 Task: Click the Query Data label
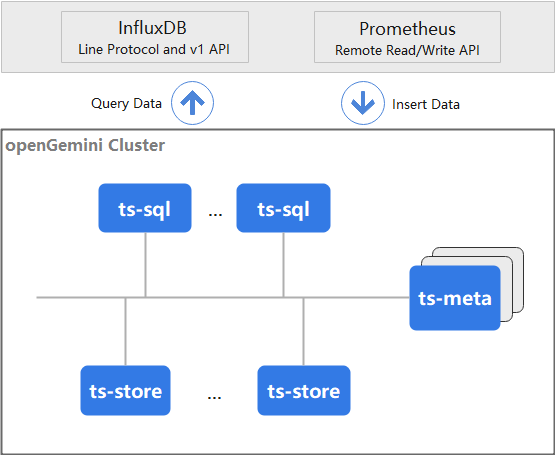point(126,103)
